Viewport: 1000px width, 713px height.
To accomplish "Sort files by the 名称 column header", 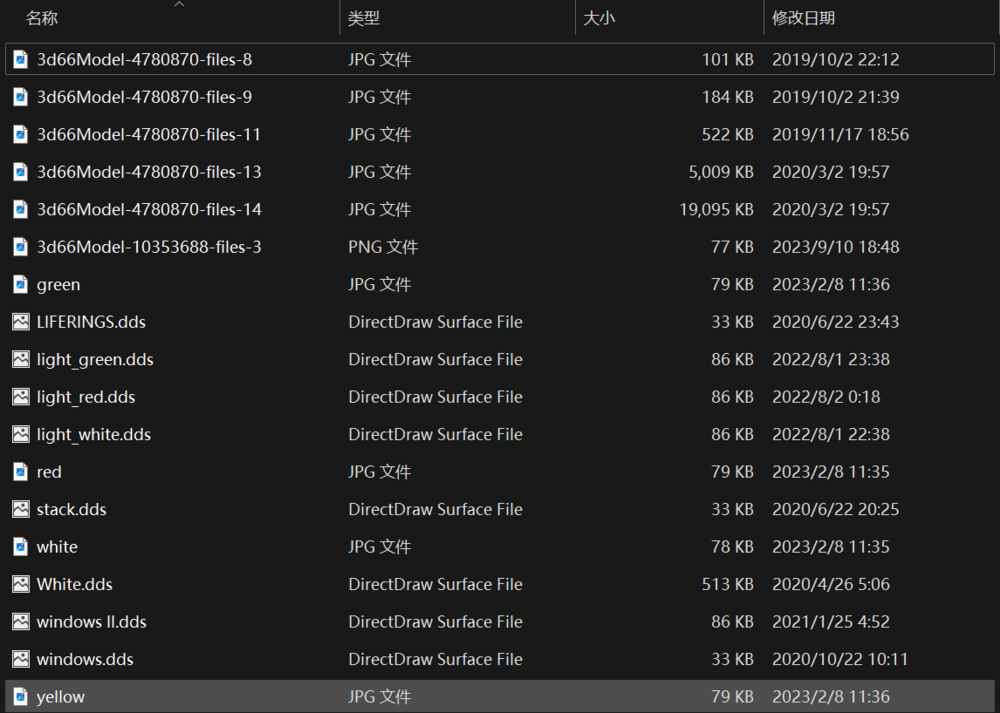I will pyautogui.click(x=42, y=18).
